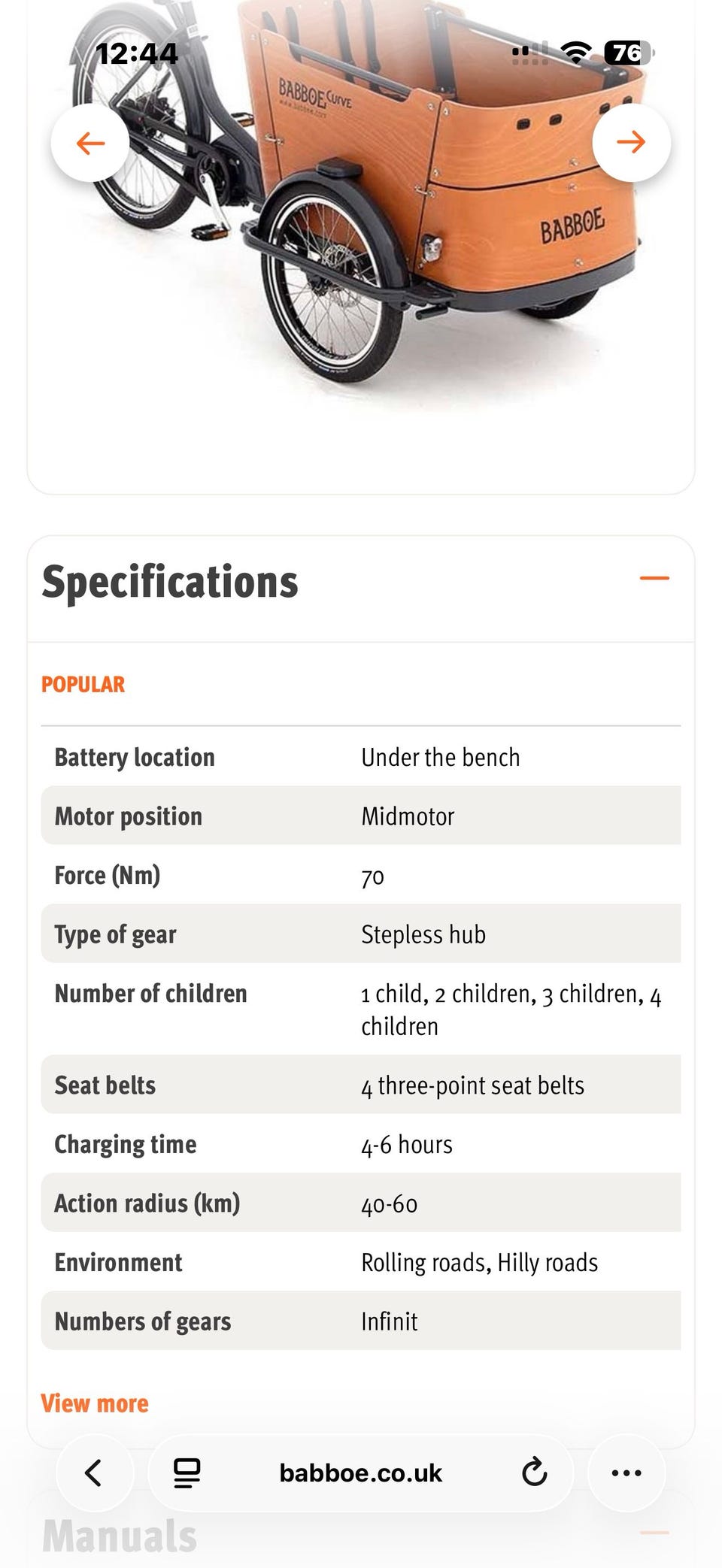This screenshot has width=722, height=1568.
Task: Show previous bike image with left arrow
Action: coord(90,143)
